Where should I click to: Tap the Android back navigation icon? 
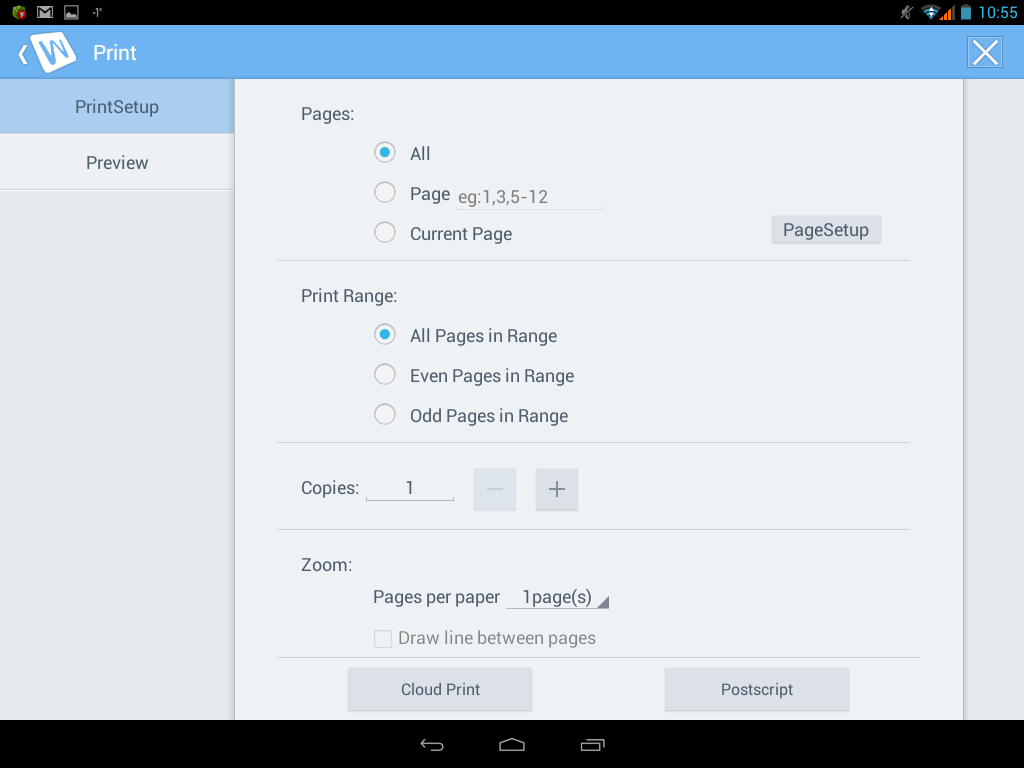tap(432, 744)
